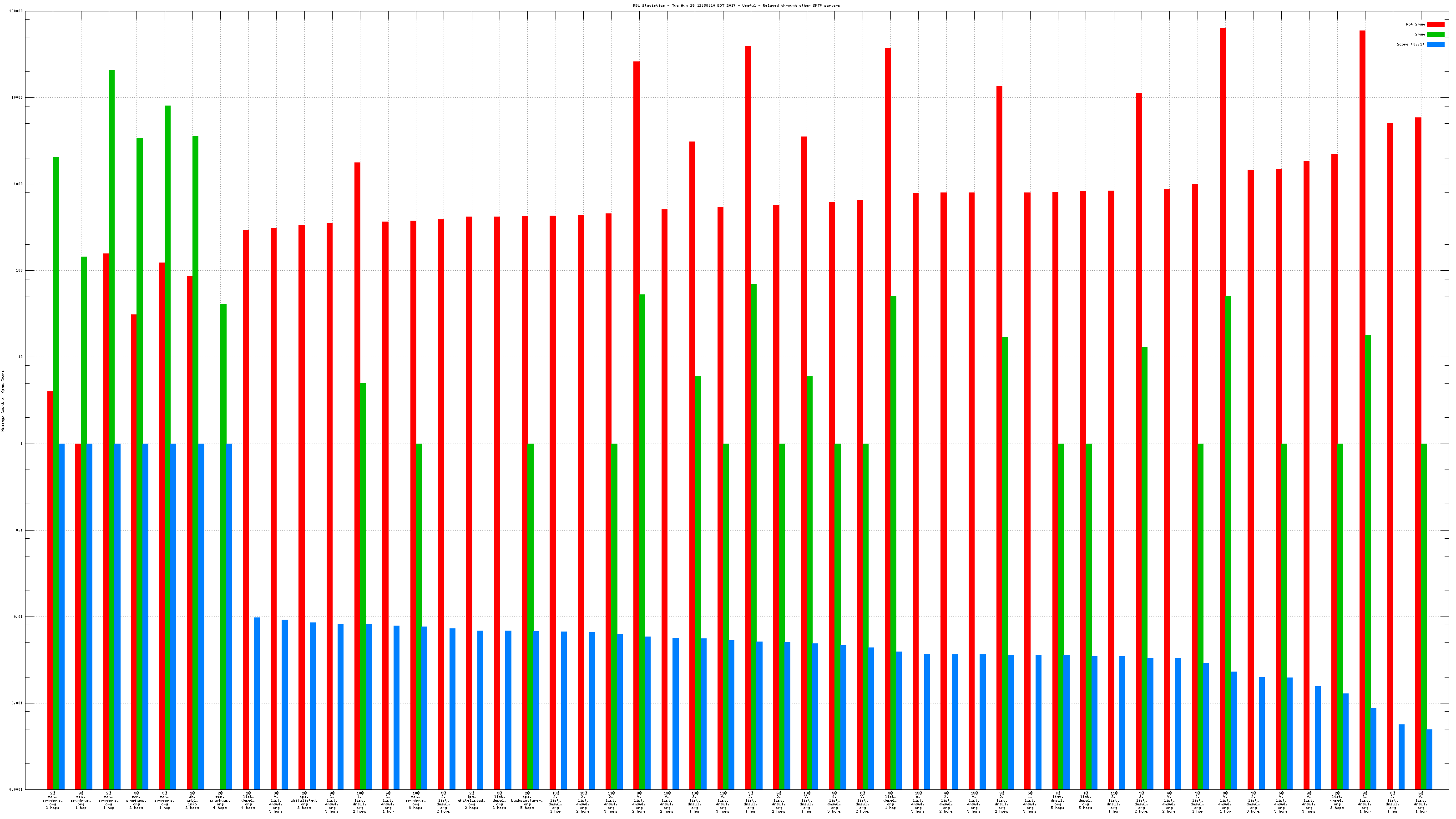Click the red Not Spam legend swatch
The image size is (1456, 819).
(x=1435, y=24)
